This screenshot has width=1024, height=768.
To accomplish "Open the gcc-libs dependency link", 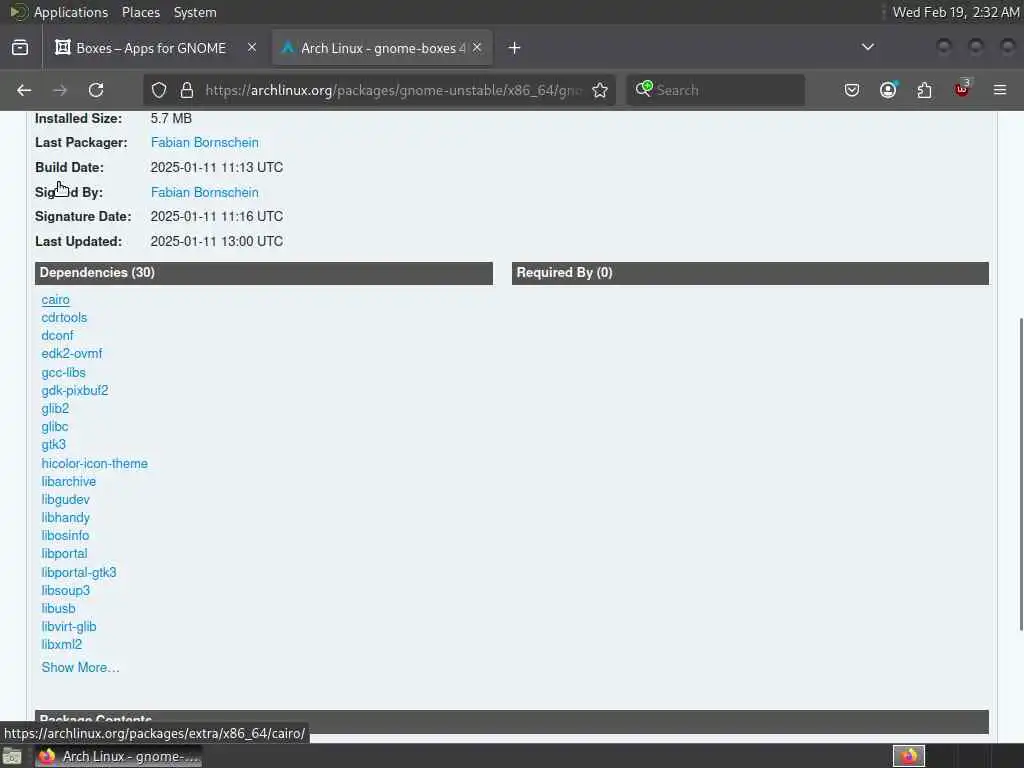I will 63,372.
